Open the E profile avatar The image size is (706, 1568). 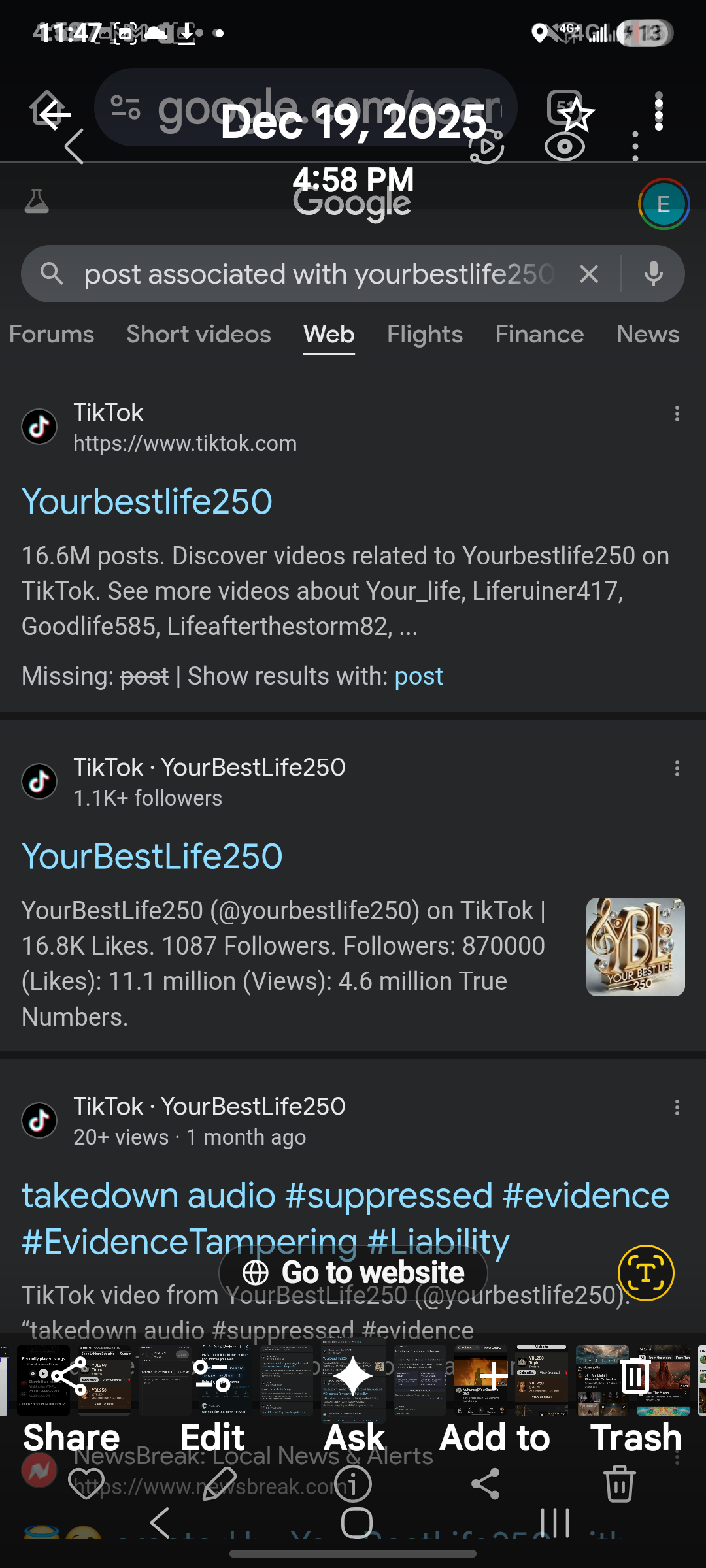pyautogui.click(x=663, y=204)
